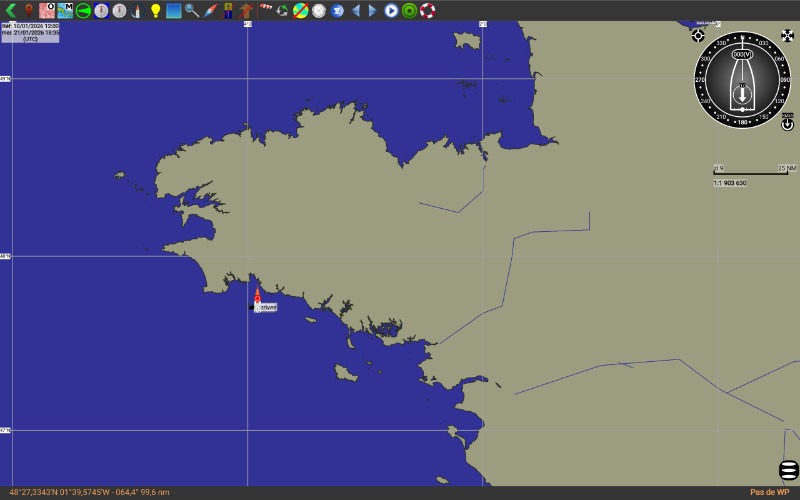The height and width of the screenshot is (500, 800).
Task: Open the down-arrow button below compass
Action: coord(787,124)
